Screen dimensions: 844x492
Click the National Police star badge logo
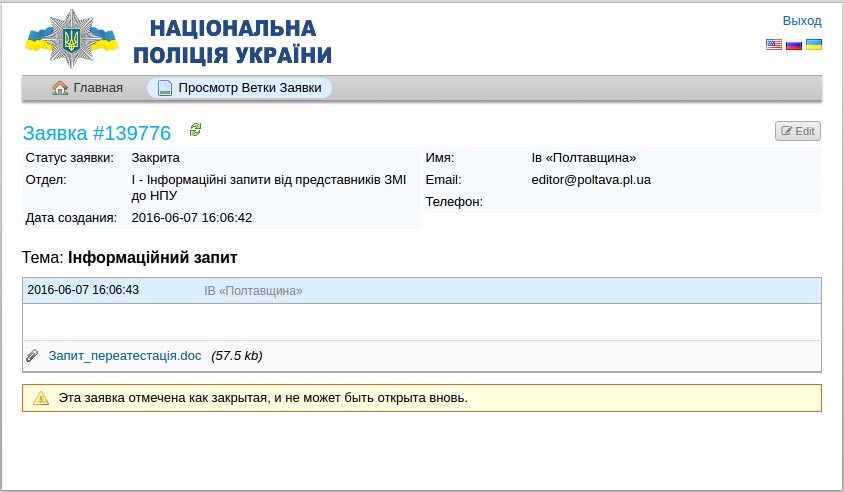click(x=70, y=40)
